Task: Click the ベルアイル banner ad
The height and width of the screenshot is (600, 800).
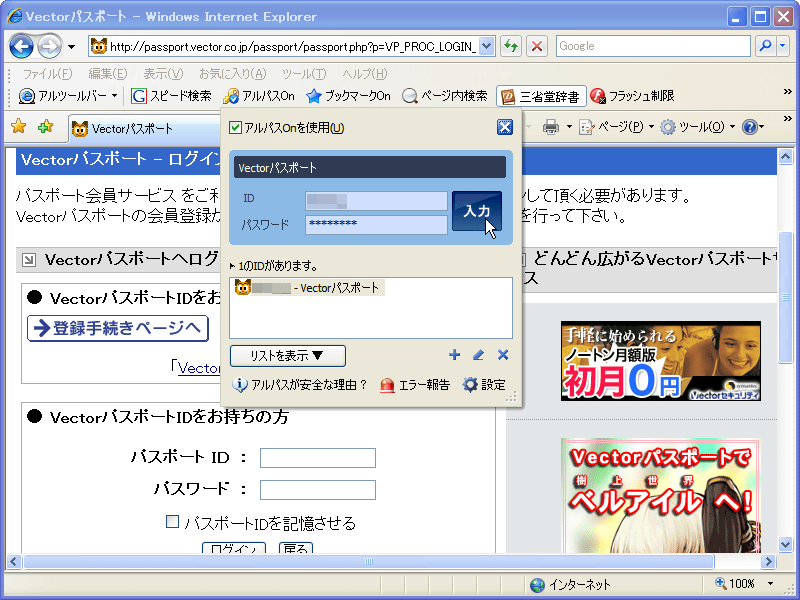Action: 661,495
